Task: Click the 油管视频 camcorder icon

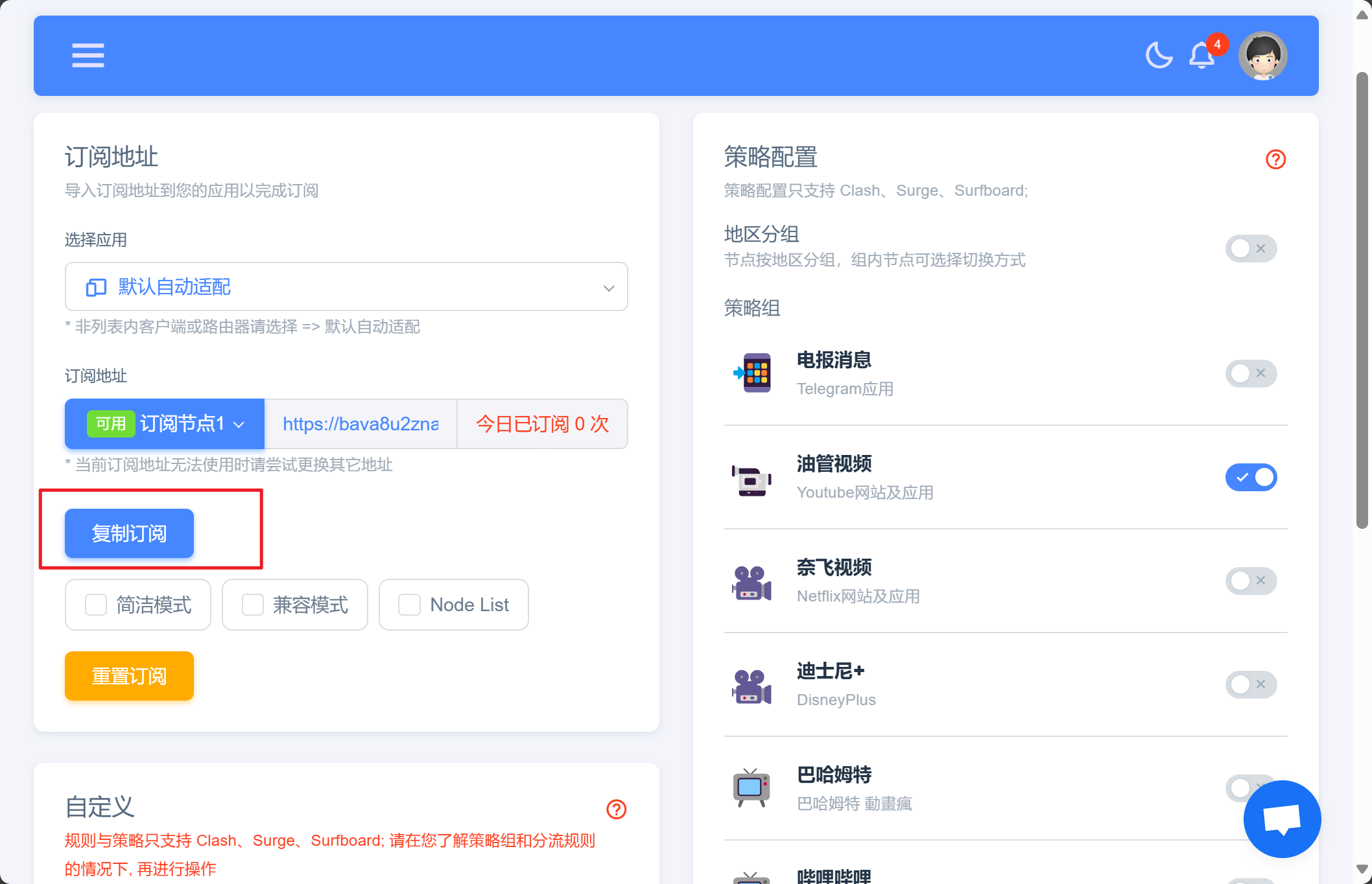Action: point(752,480)
